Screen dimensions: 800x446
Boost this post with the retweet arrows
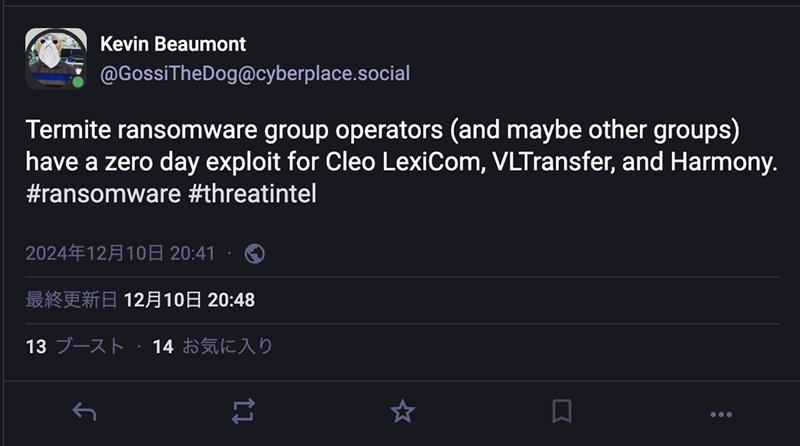244,411
